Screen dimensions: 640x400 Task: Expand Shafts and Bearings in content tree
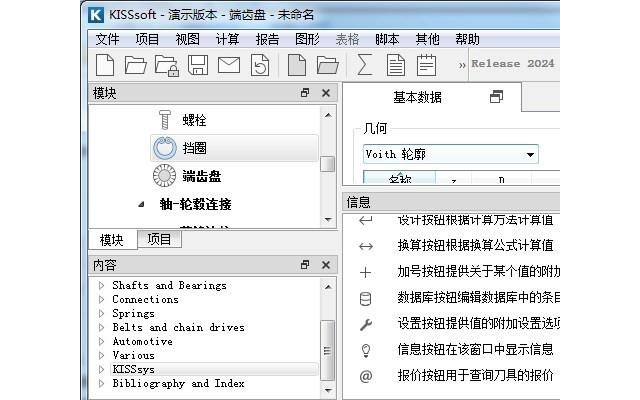click(x=101, y=285)
